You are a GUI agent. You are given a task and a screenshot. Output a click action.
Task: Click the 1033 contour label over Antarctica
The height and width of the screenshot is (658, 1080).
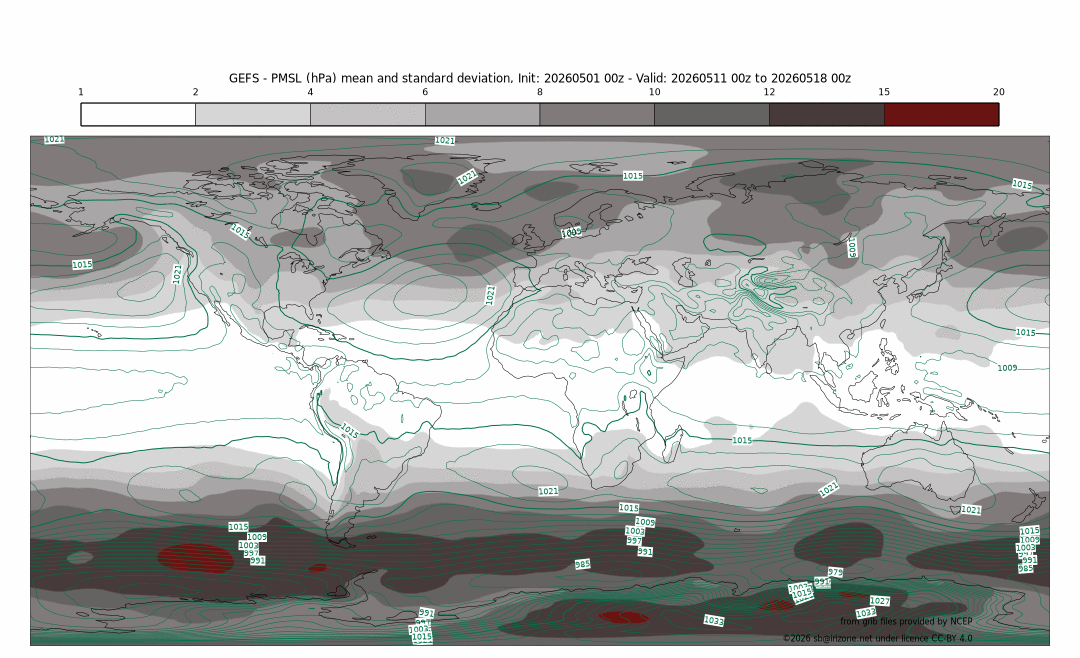[714, 621]
